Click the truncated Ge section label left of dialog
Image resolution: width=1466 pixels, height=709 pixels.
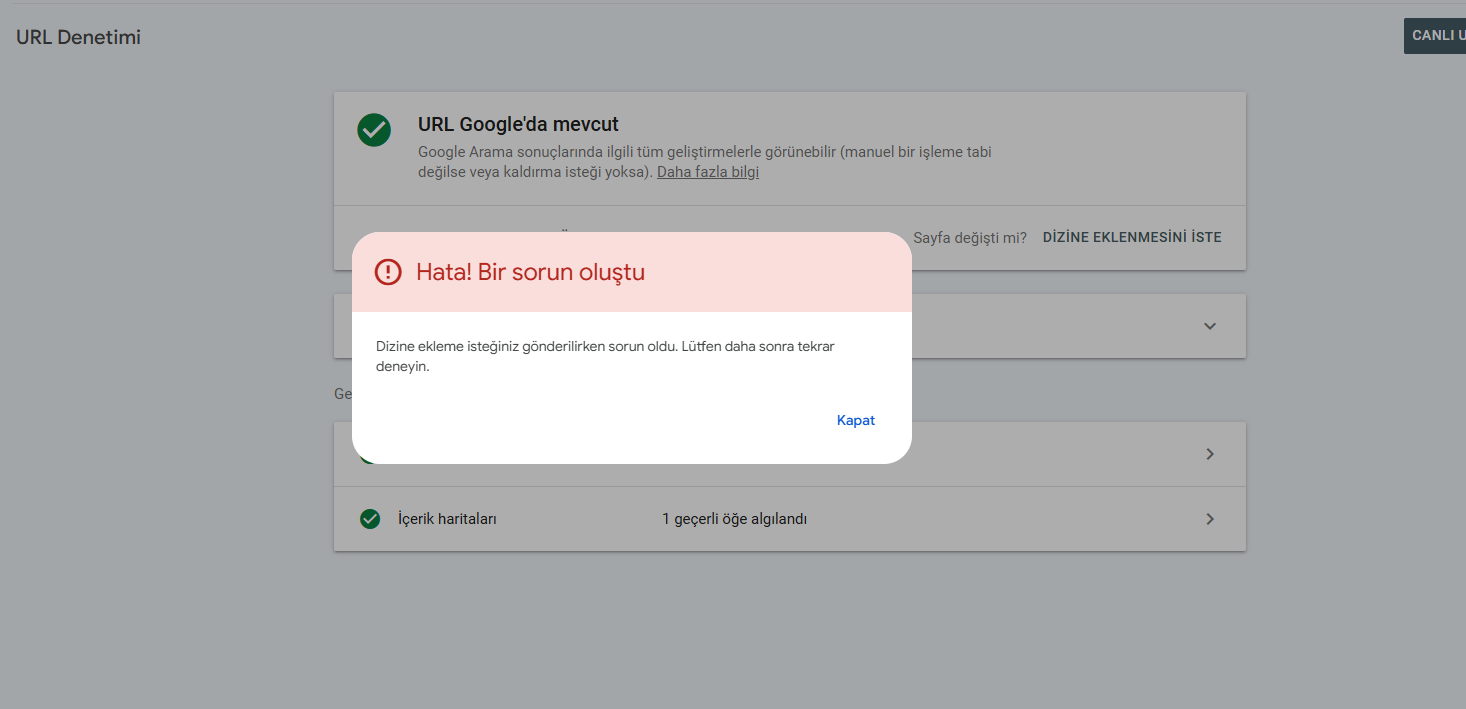pos(342,394)
